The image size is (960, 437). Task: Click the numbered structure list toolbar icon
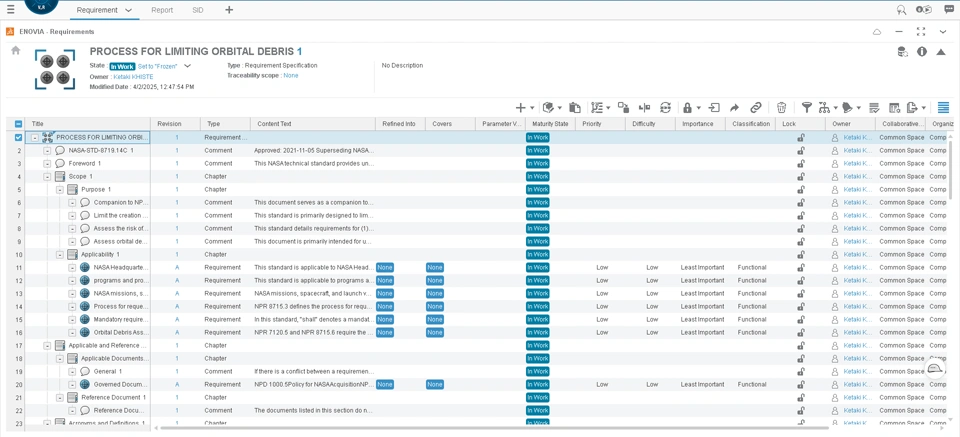pos(598,108)
